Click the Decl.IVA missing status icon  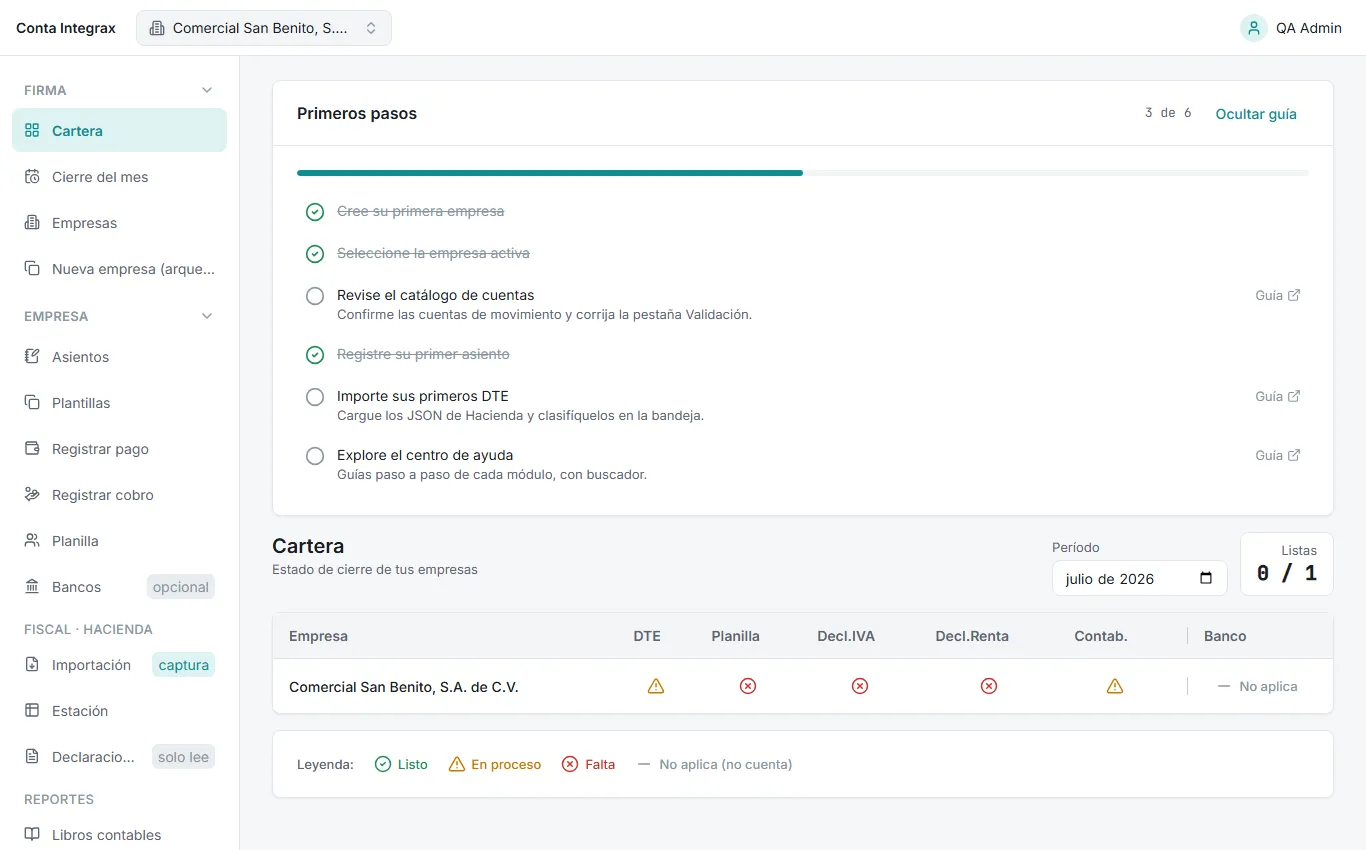860,686
